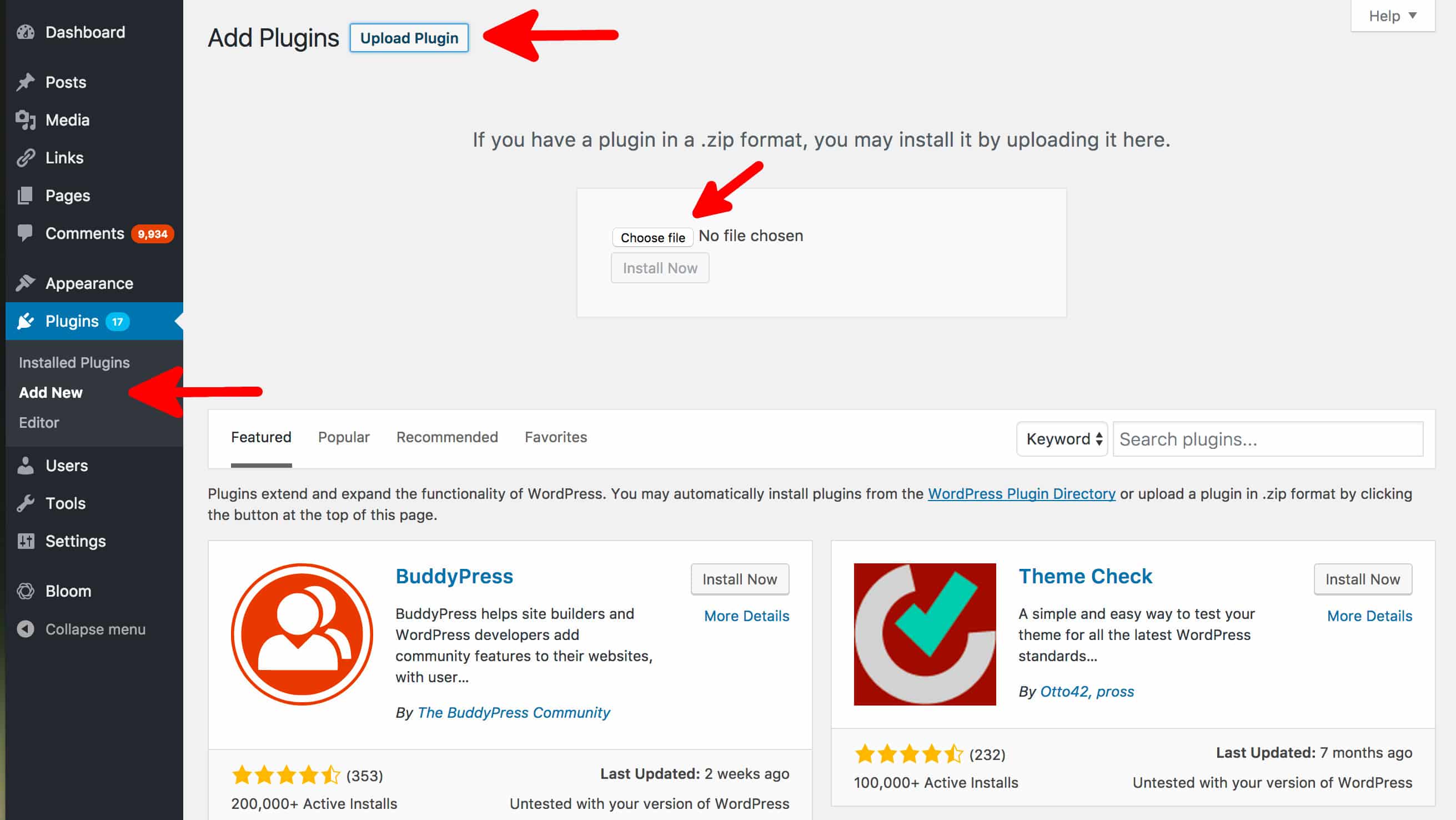Click the Tools wrench icon
1456x820 pixels.
tap(26, 503)
